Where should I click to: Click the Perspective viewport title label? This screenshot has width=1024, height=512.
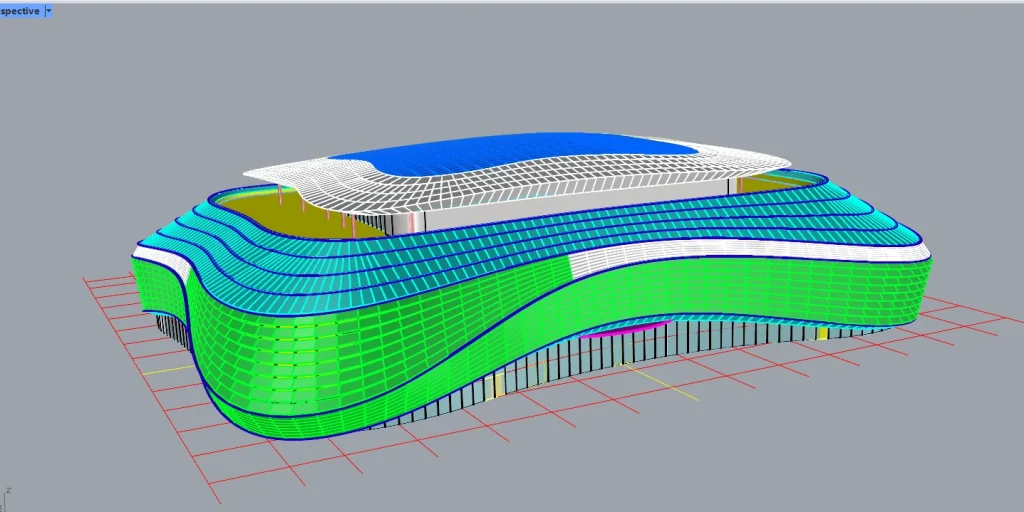click(x=20, y=11)
